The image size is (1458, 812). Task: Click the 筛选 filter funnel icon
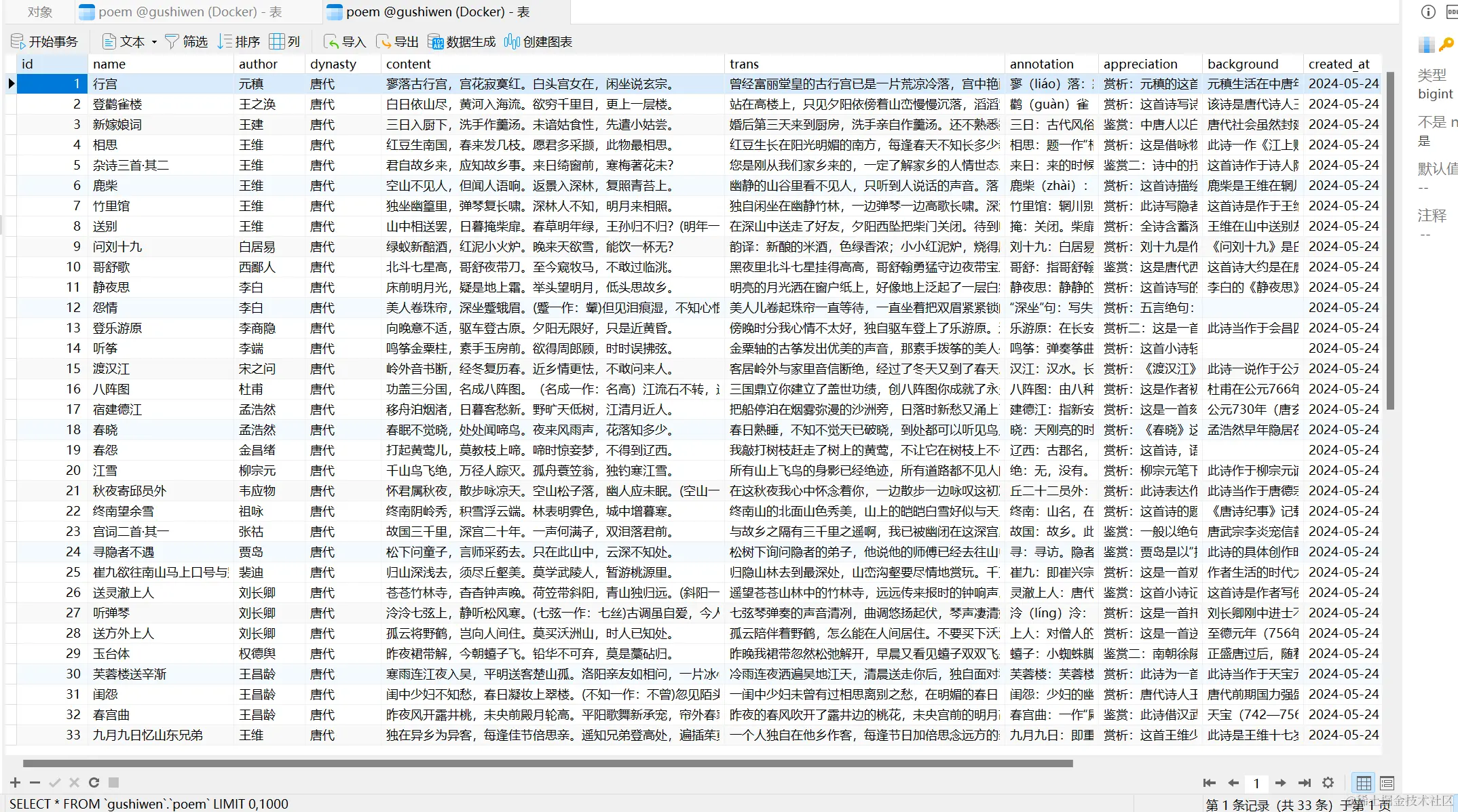pyautogui.click(x=172, y=41)
